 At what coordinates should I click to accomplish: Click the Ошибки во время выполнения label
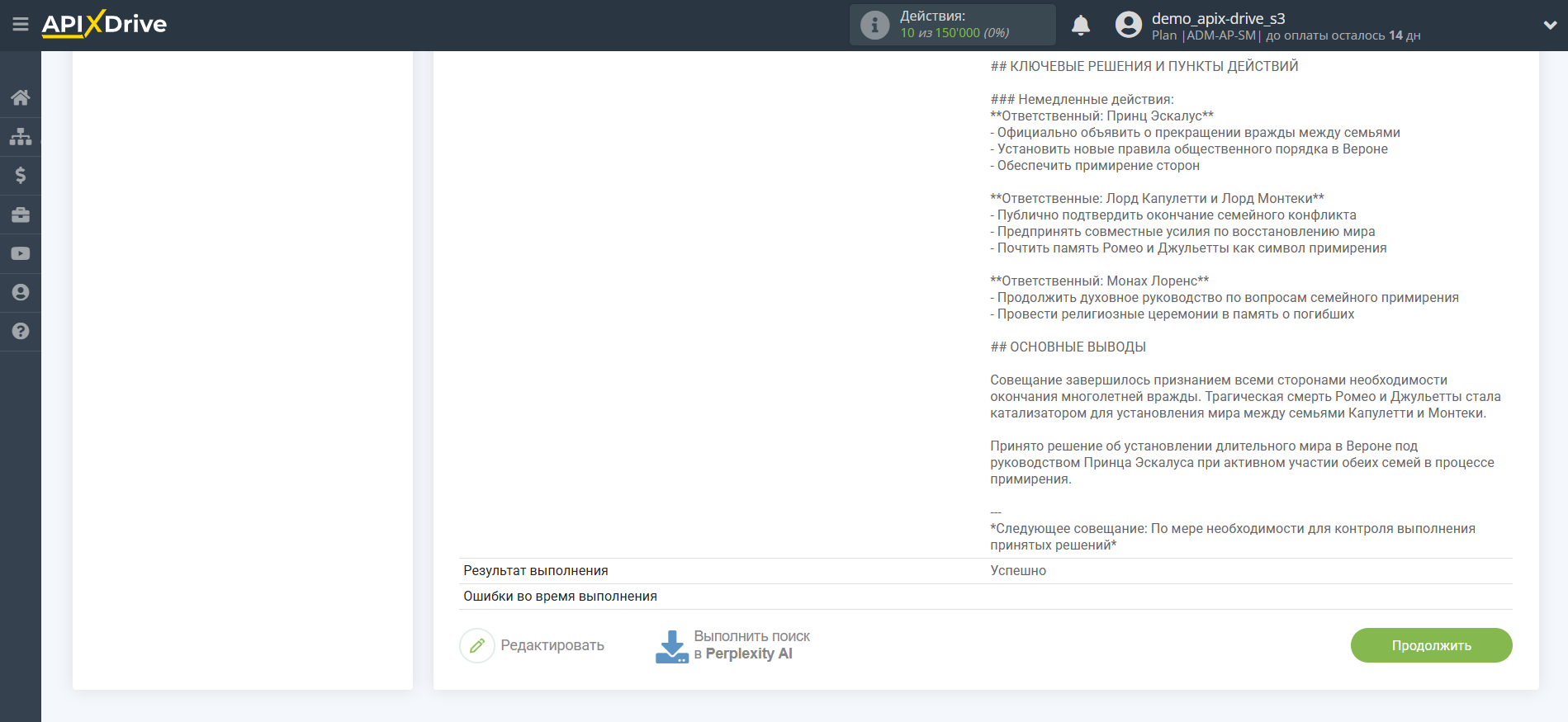[x=560, y=597]
